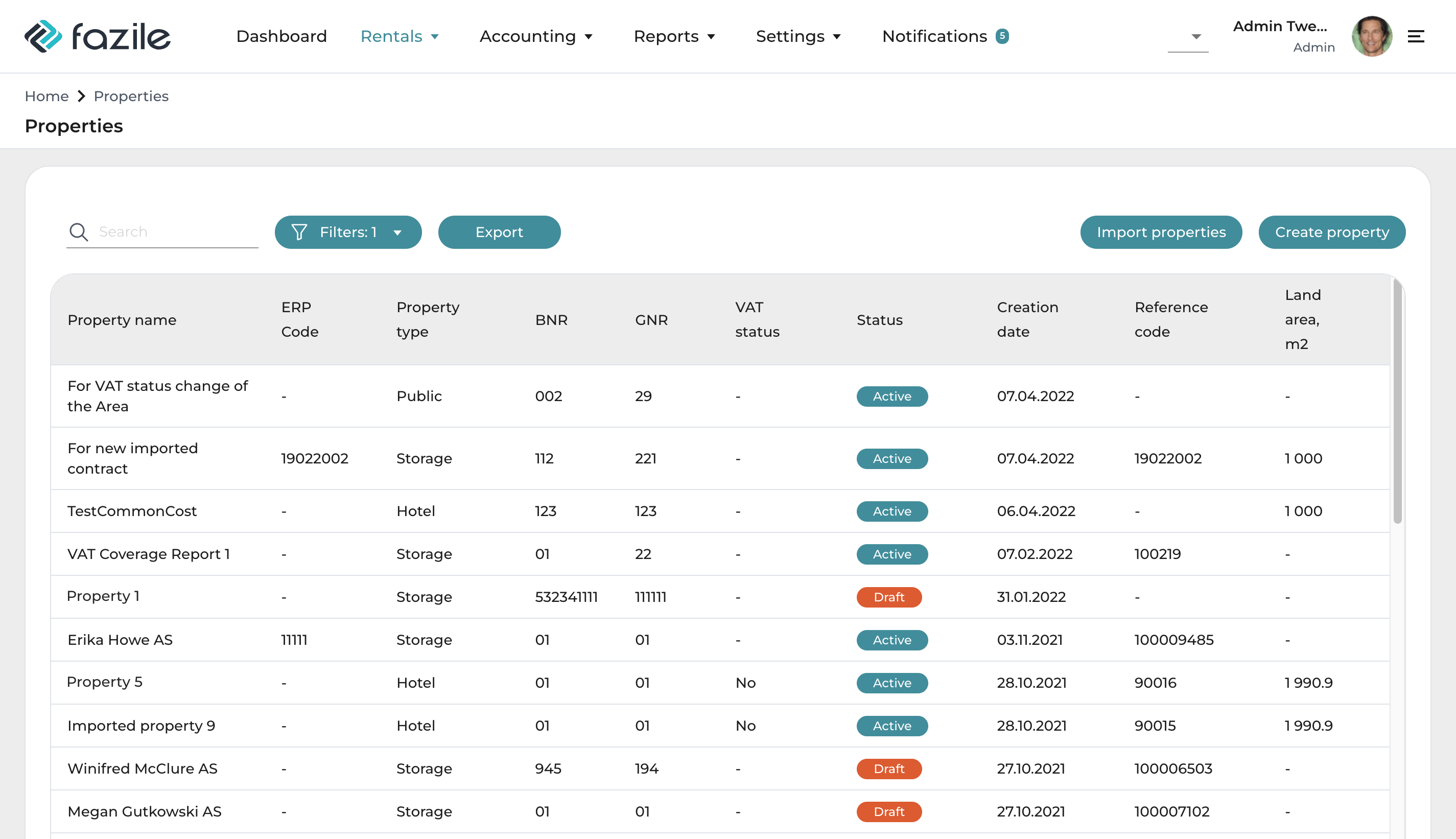Screen dimensions: 1456x839
Task: Click the fazile logo icon
Action: pyautogui.click(x=42, y=36)
